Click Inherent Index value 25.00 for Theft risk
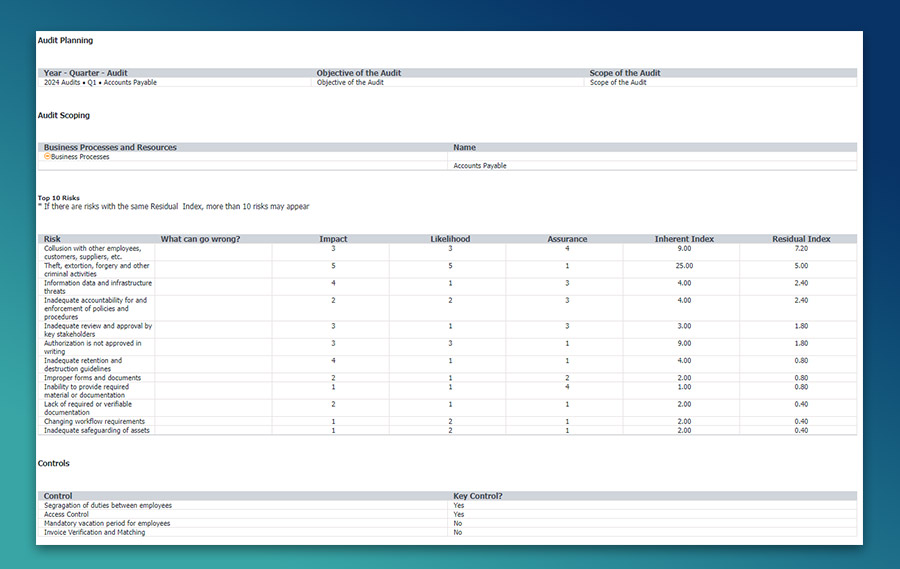The height and width of the screenshot is (569, 900). 684,266
